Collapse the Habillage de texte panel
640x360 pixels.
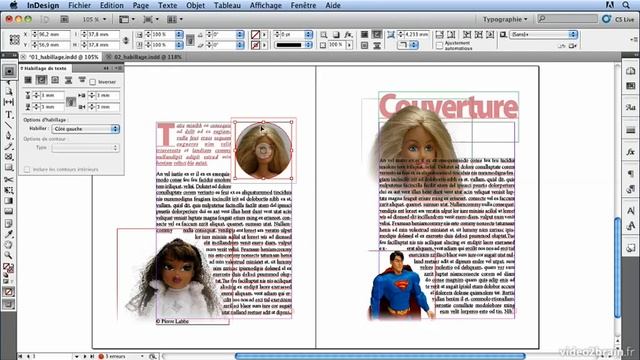tap(106, 68)
